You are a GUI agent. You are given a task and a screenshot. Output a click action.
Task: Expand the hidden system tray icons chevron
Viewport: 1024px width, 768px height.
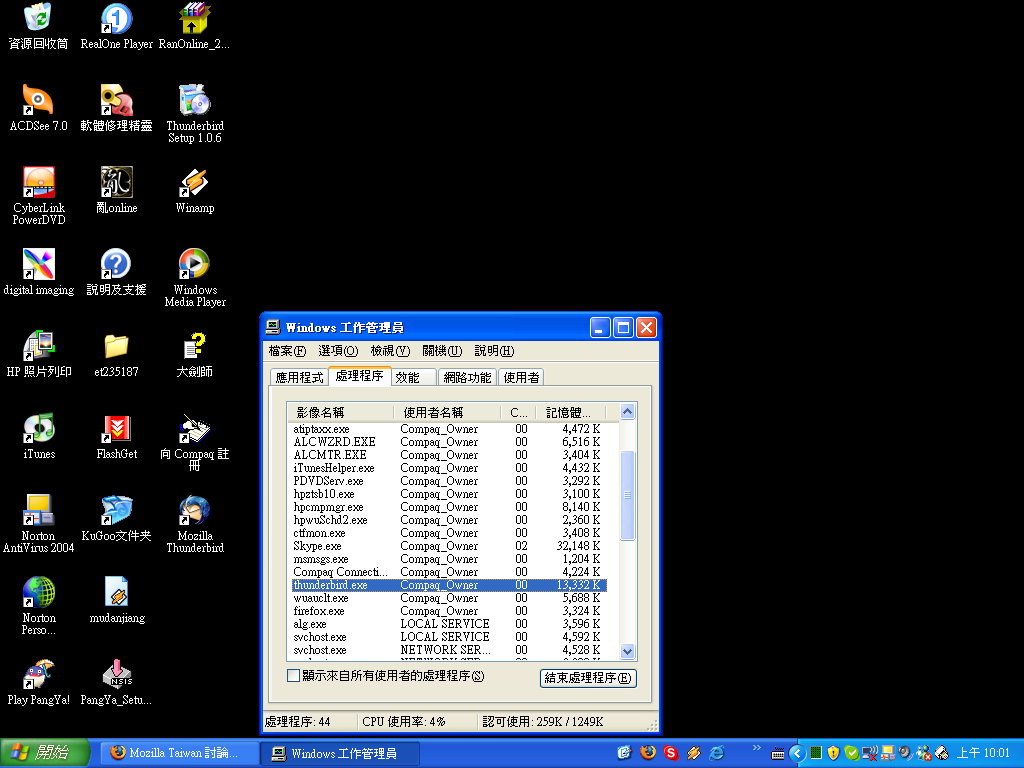[797, 753]
